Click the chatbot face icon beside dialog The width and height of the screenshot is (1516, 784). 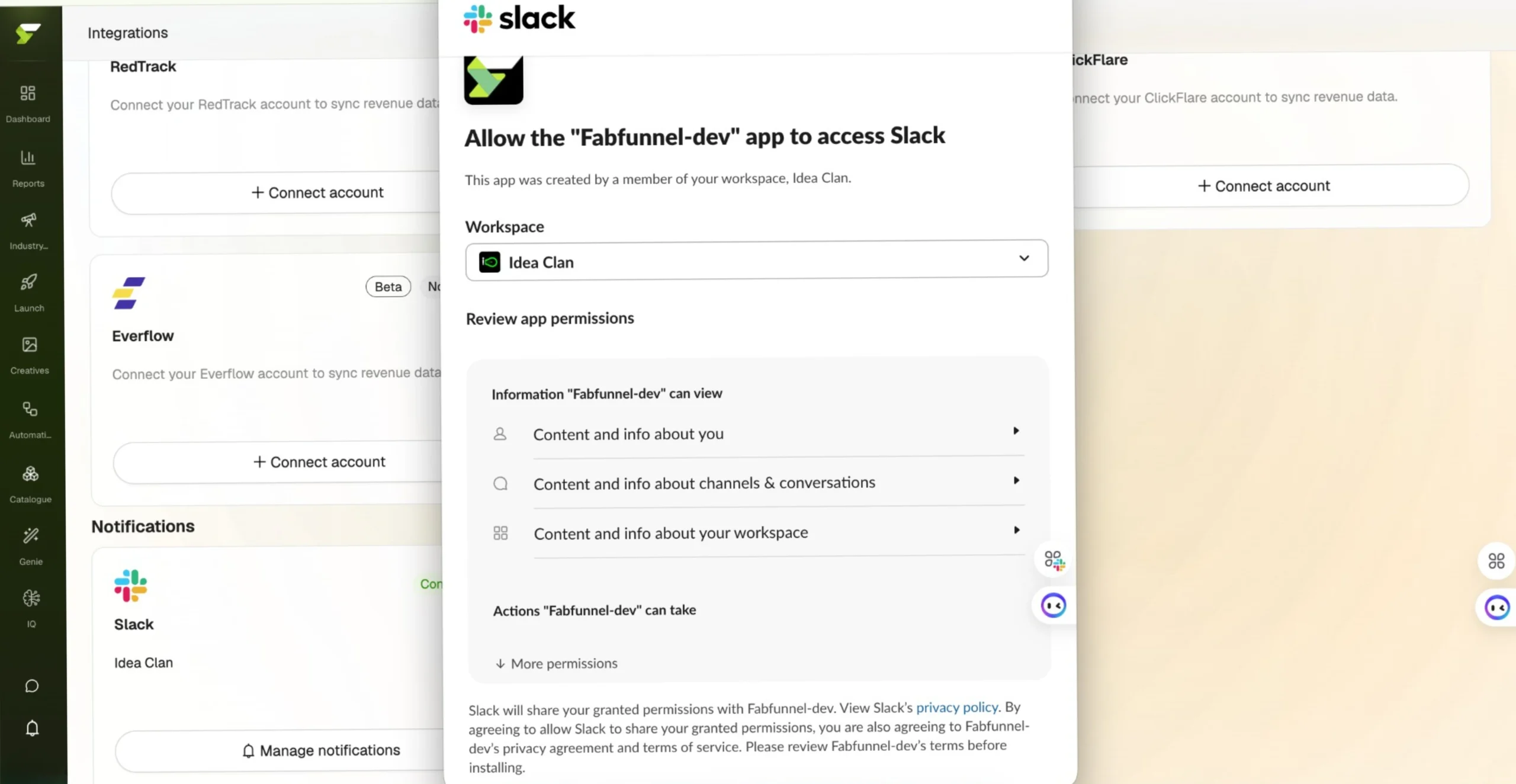click(x=1054, y=606)
